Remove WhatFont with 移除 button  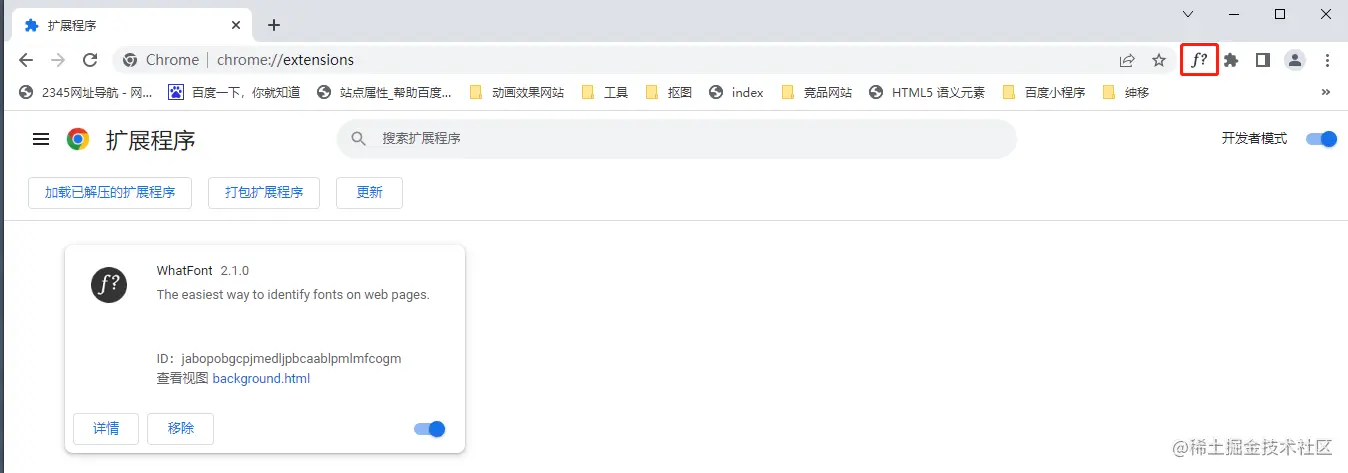pos(181,429)
